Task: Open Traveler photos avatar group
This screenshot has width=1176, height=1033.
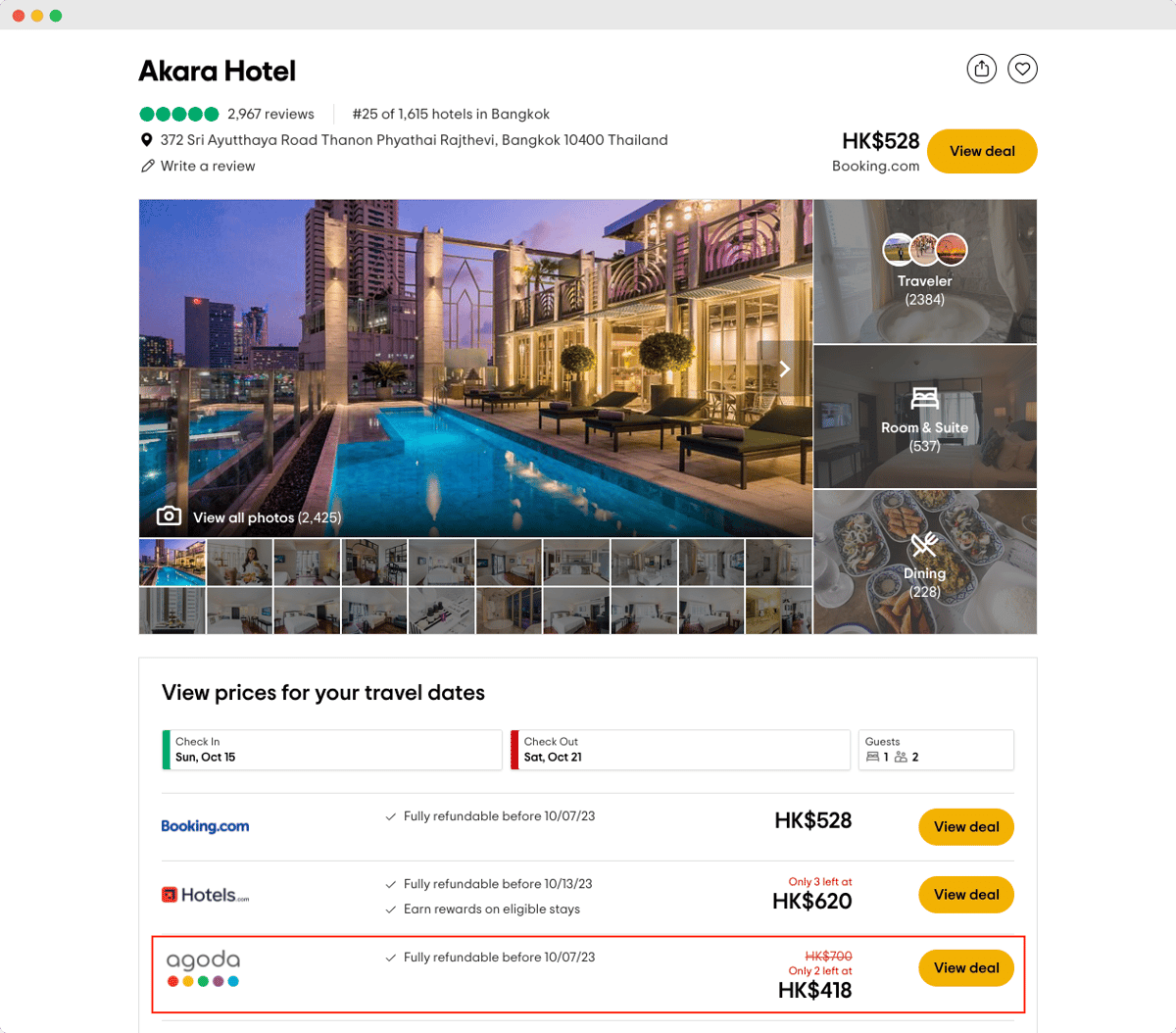Action: click(x=925, y=250)
